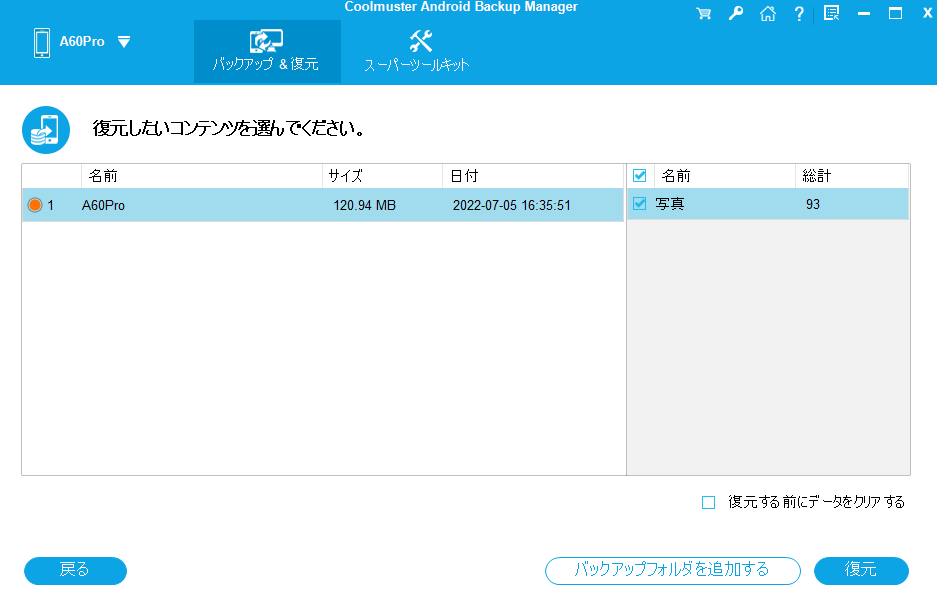Go to the home icon

(x=767, y=14)
